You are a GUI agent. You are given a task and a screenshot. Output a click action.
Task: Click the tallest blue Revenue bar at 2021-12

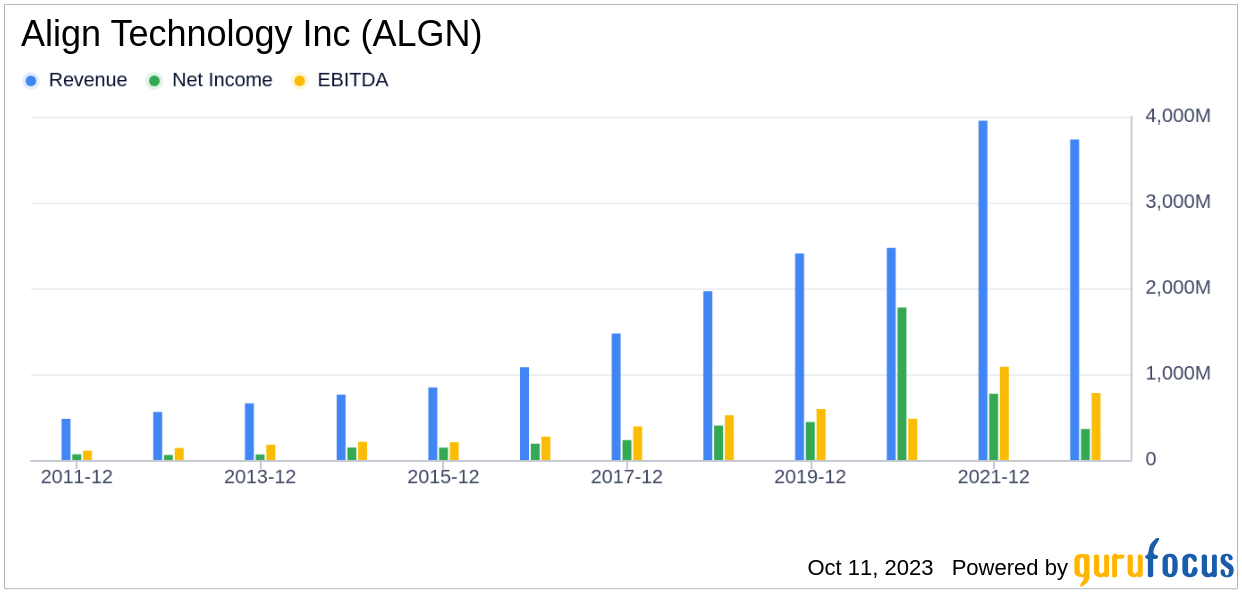click(983, 291)
